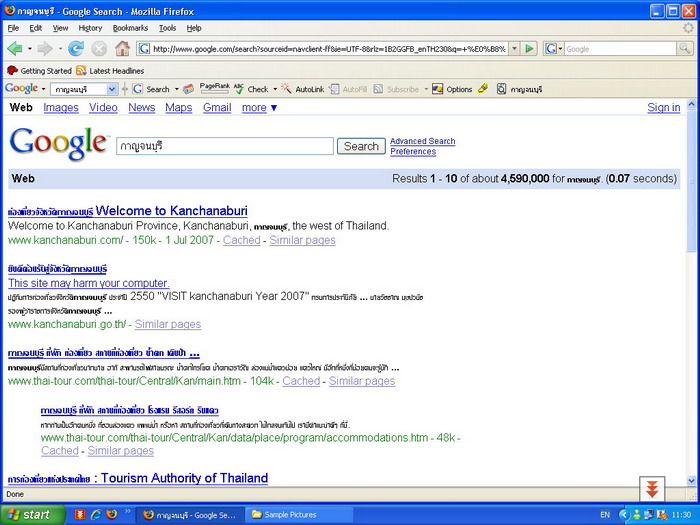This screenshot has height=525, width=700.
Task: Expand the 'more' services dropdown
Action: tap(259, 108)
